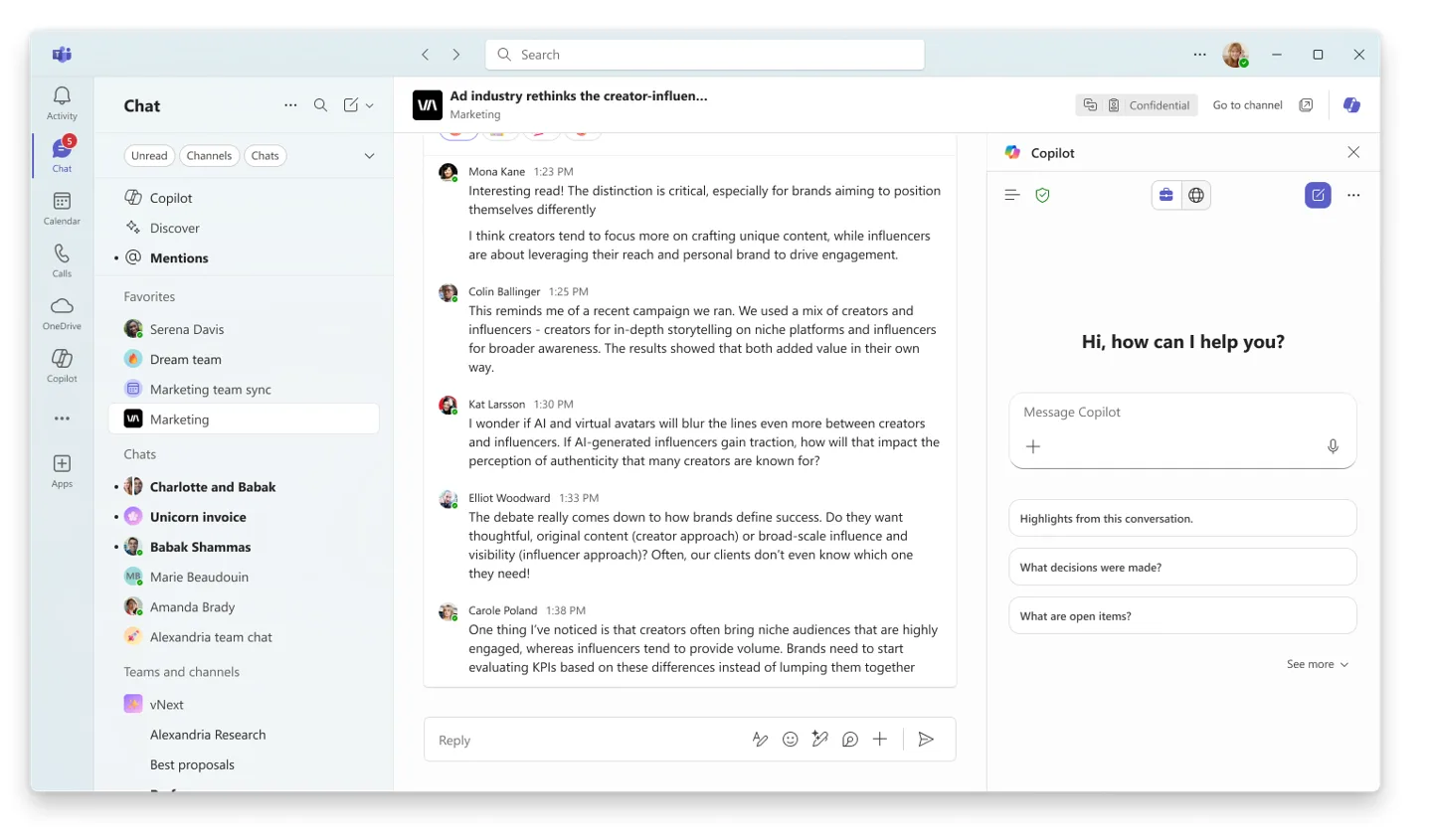Select the Calendar icon in left sidebar
This screenshot has width=1432, height=840.
tap(61, 203)
